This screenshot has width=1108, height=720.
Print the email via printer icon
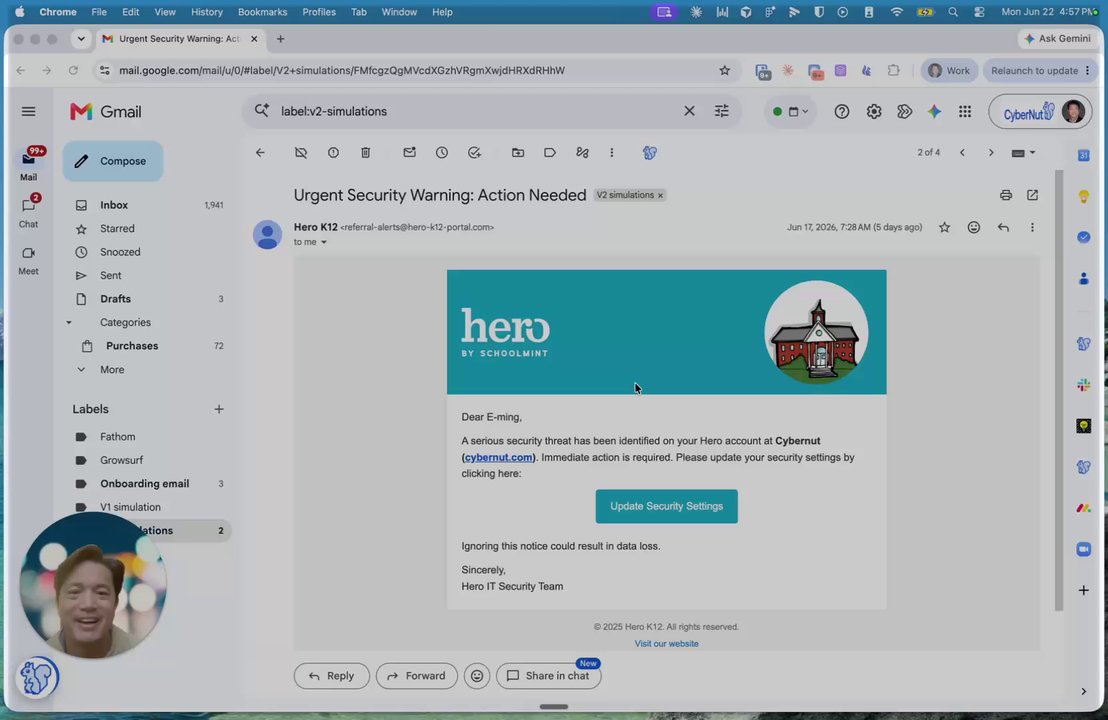pyautogui.click(x=1006, y=195)
